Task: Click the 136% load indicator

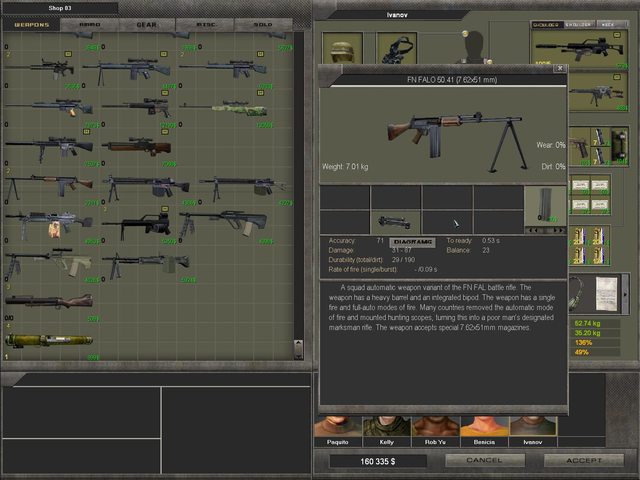Action: [x=583, y=342]
